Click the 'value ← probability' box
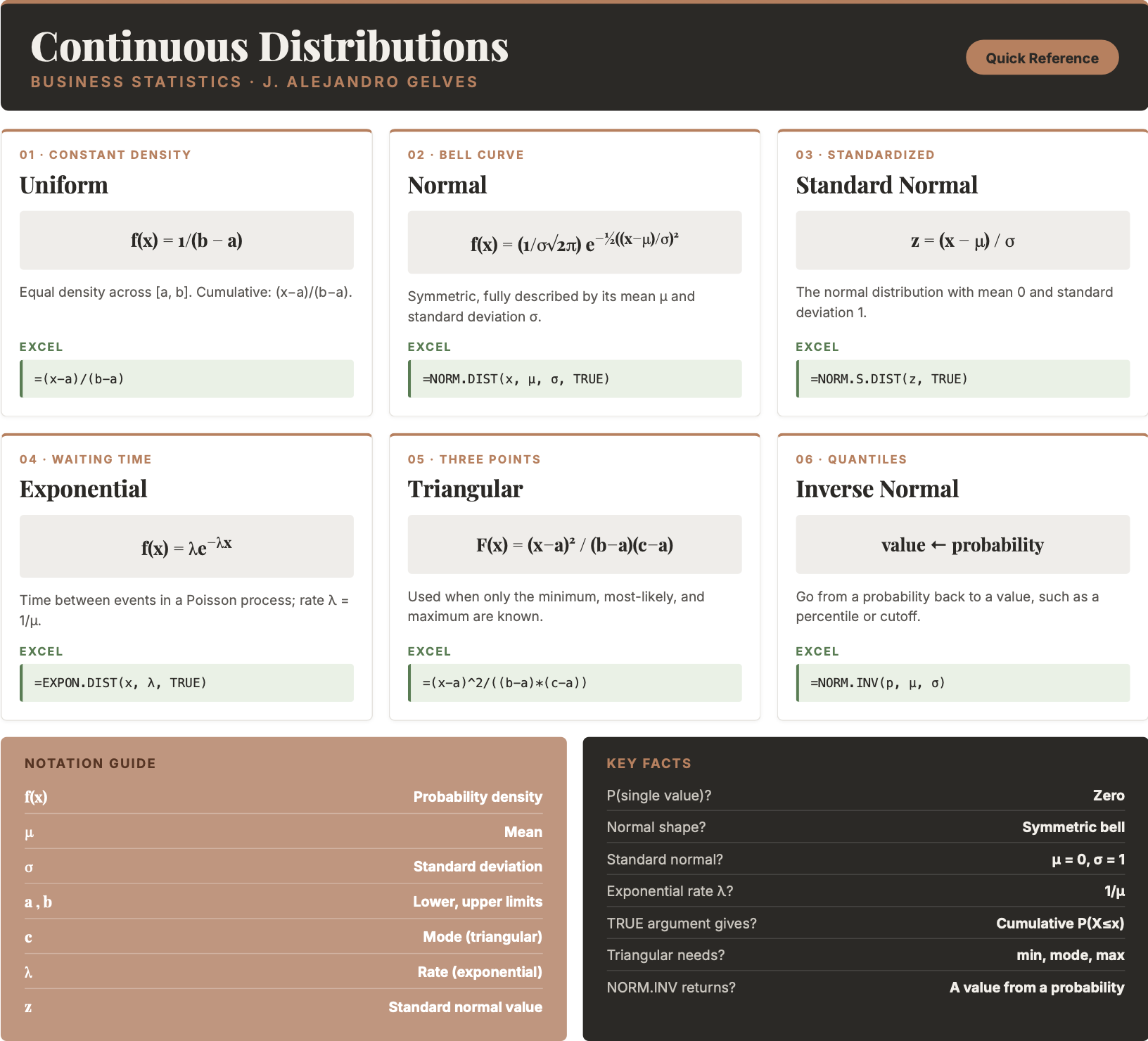Image resolution: width=1148 pixels, height=1041 pixels. 962,544
